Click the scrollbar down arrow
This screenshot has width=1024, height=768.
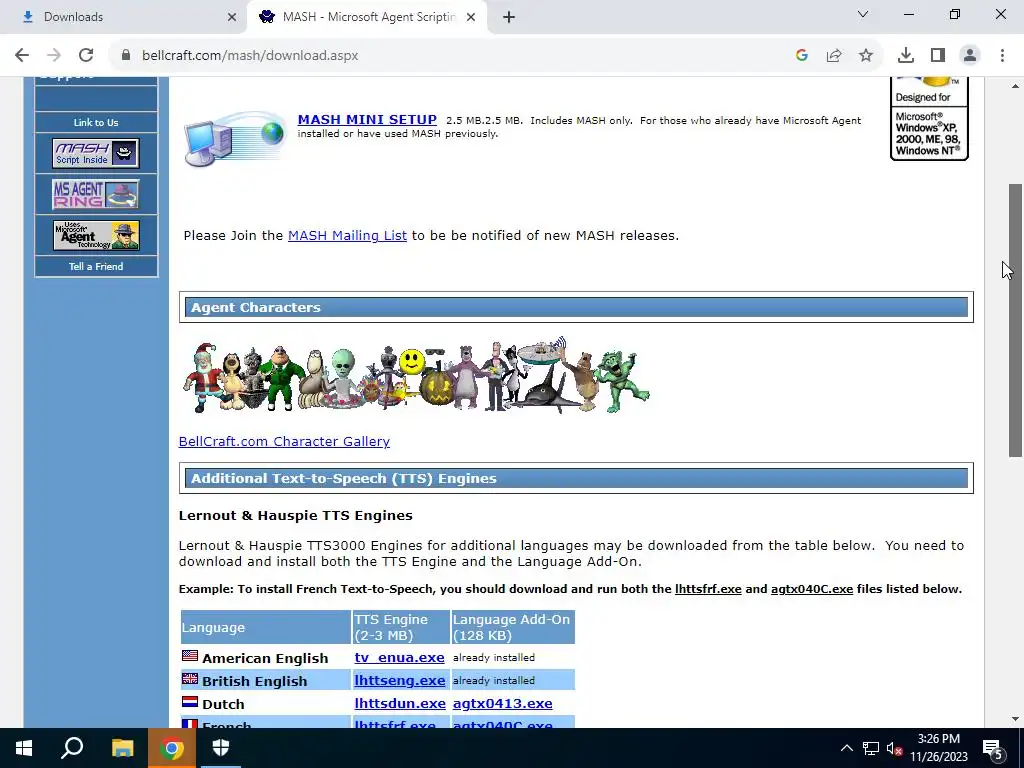pyautogui.click(x=1015, y=719)
